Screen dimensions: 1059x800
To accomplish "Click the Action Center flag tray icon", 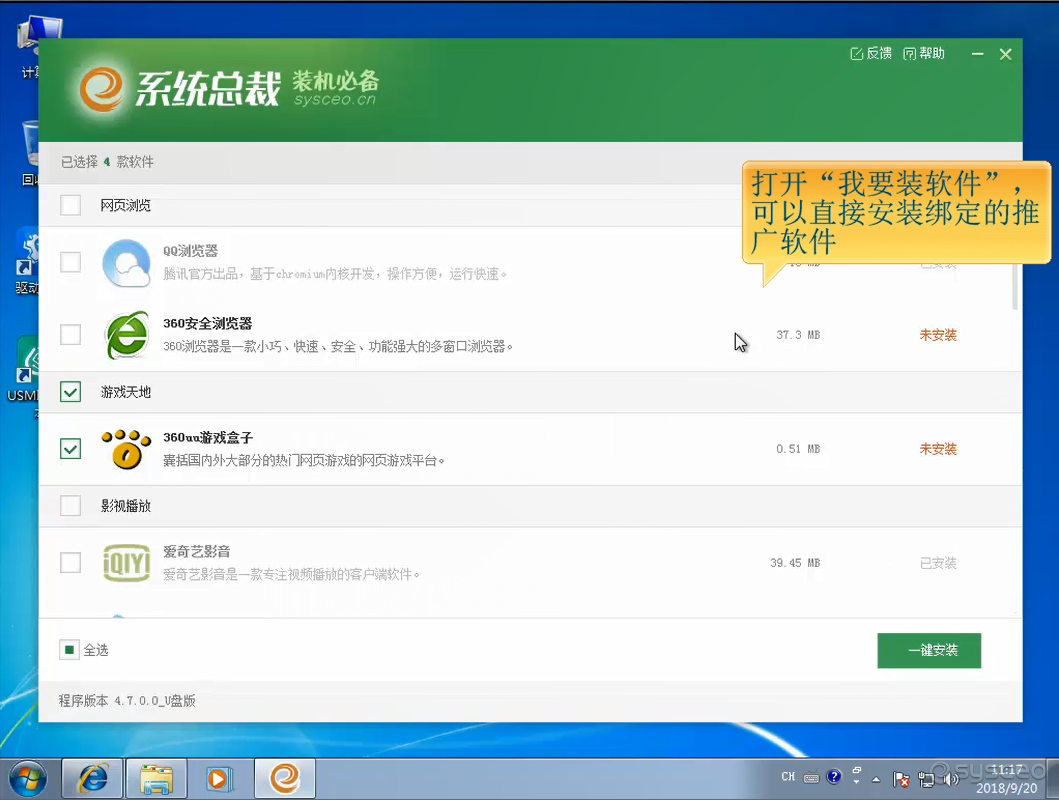I will tap(901, 780).
